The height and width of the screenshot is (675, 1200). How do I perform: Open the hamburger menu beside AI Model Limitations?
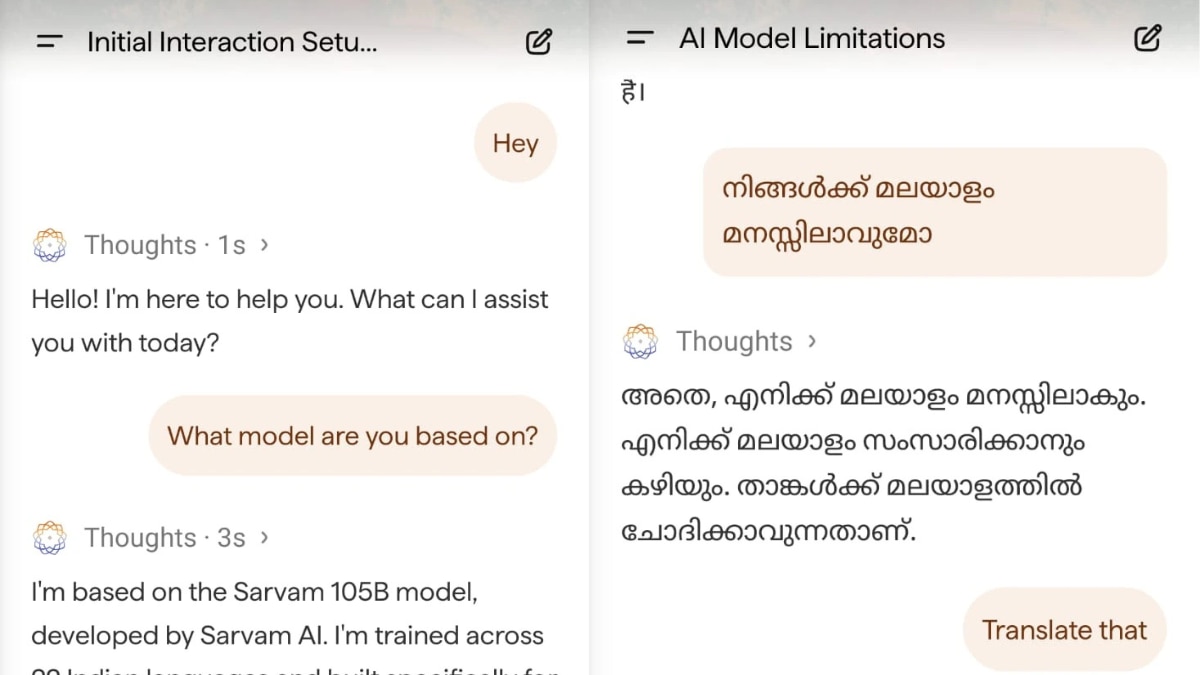[x=640, y=39]
